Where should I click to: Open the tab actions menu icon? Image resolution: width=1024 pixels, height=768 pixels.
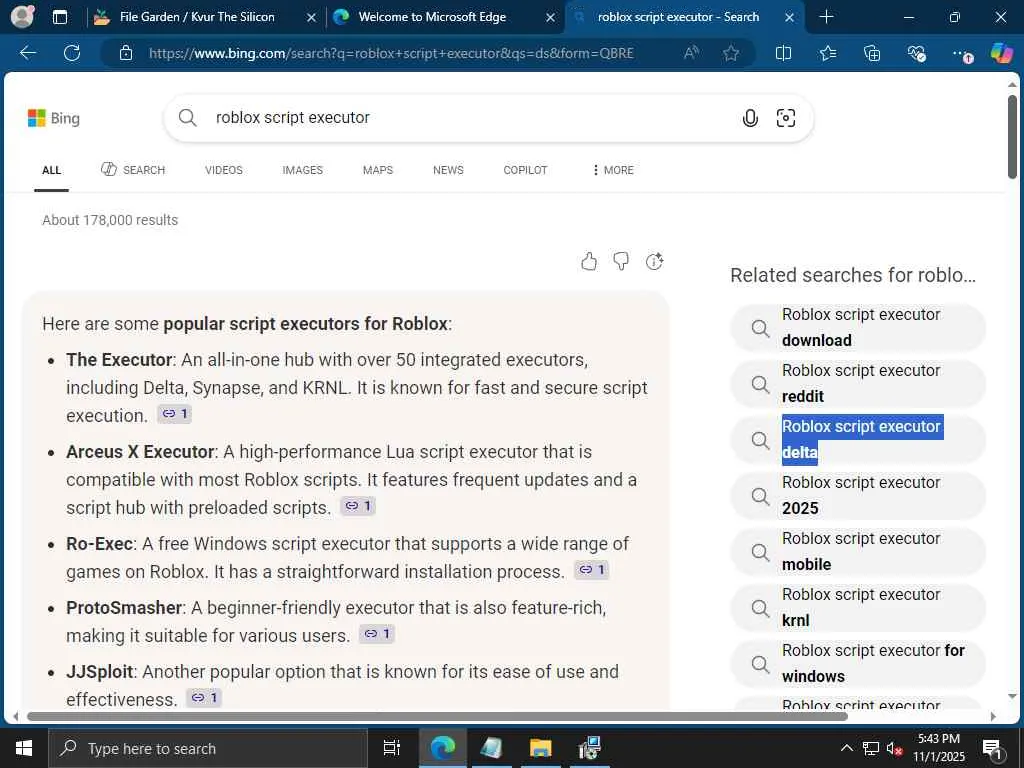coord(59,17)
